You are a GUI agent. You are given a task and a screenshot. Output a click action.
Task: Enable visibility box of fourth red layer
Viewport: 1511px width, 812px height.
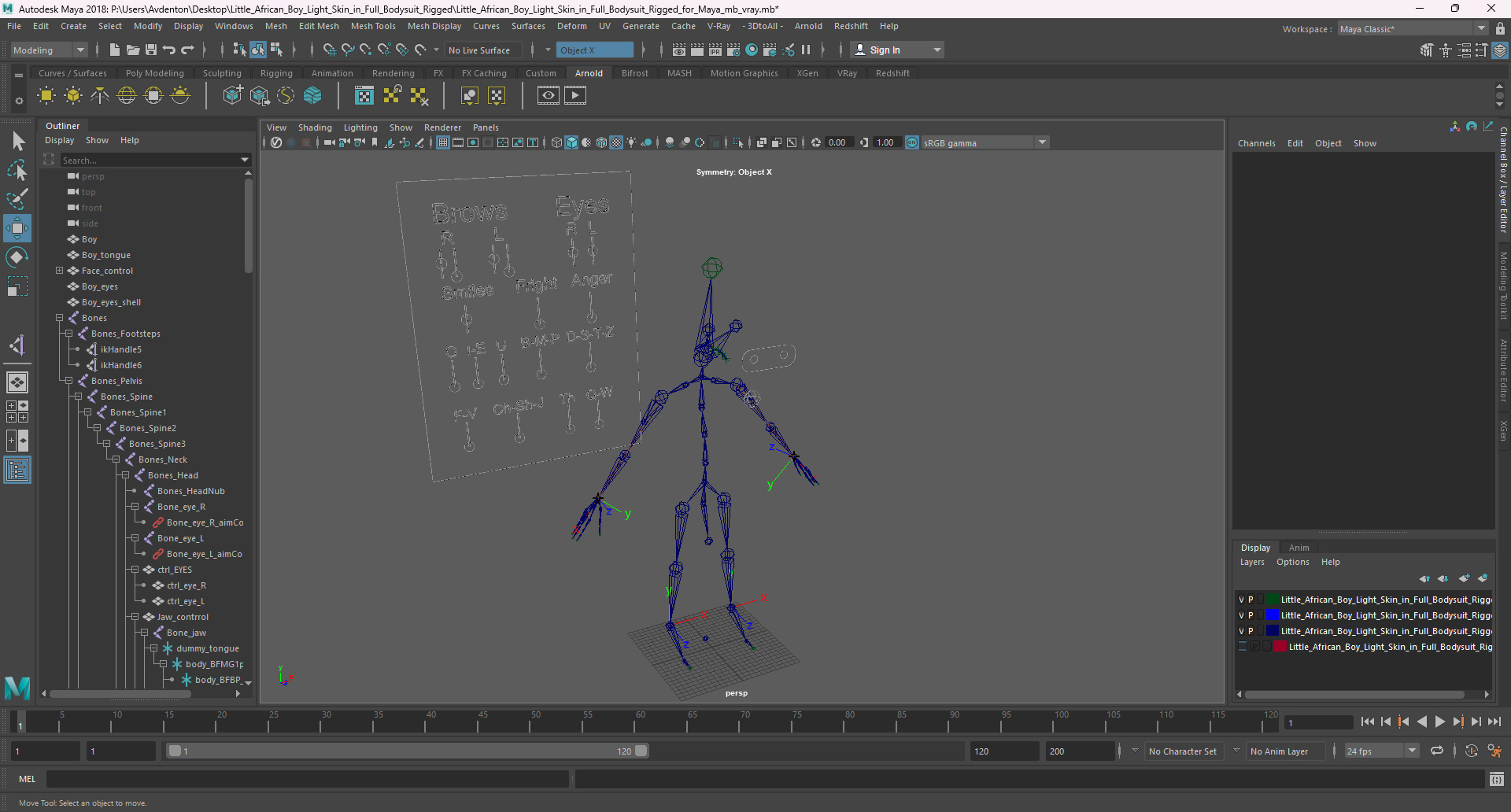[x=1243, y=647]
